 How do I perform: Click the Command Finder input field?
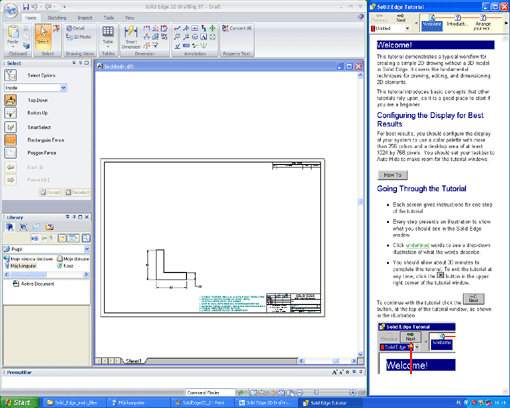tap(210, 393)
